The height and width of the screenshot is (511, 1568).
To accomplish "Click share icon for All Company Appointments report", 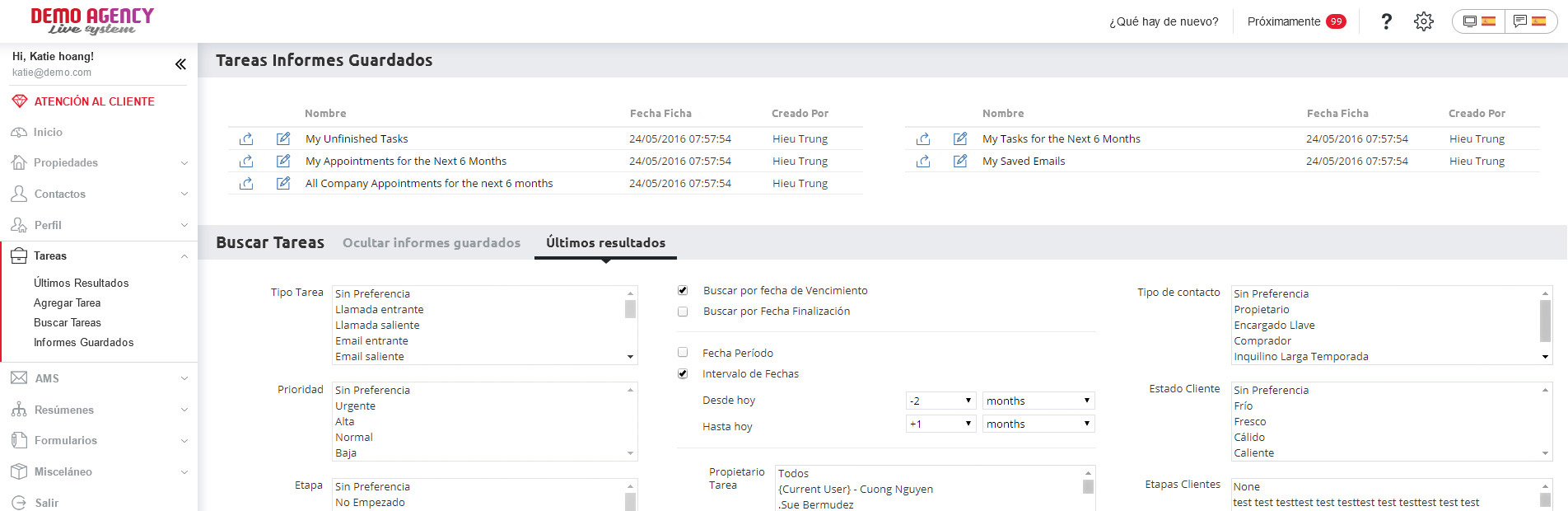I will [245, 183].
